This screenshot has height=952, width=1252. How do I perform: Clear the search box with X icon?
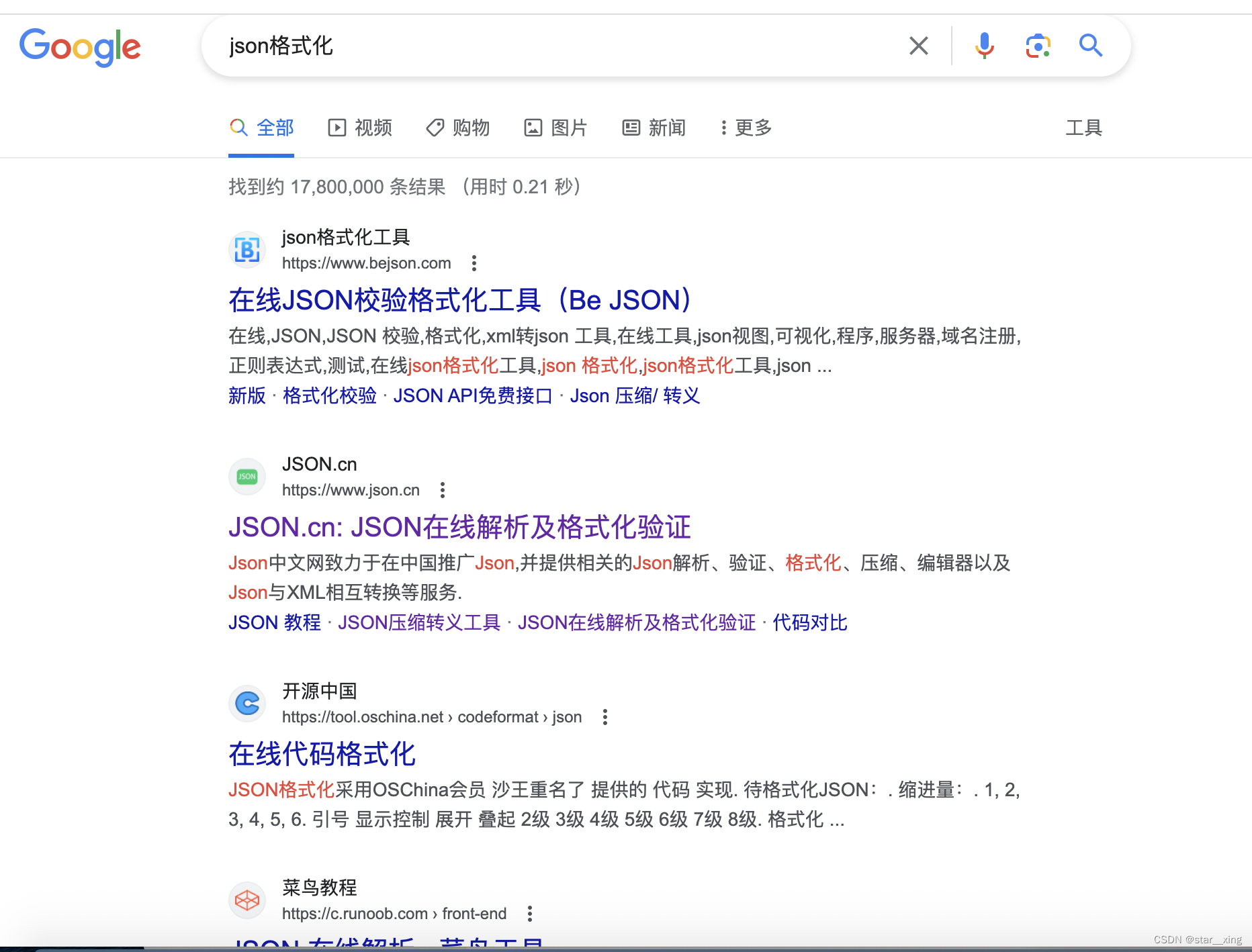tap(918, 46)
